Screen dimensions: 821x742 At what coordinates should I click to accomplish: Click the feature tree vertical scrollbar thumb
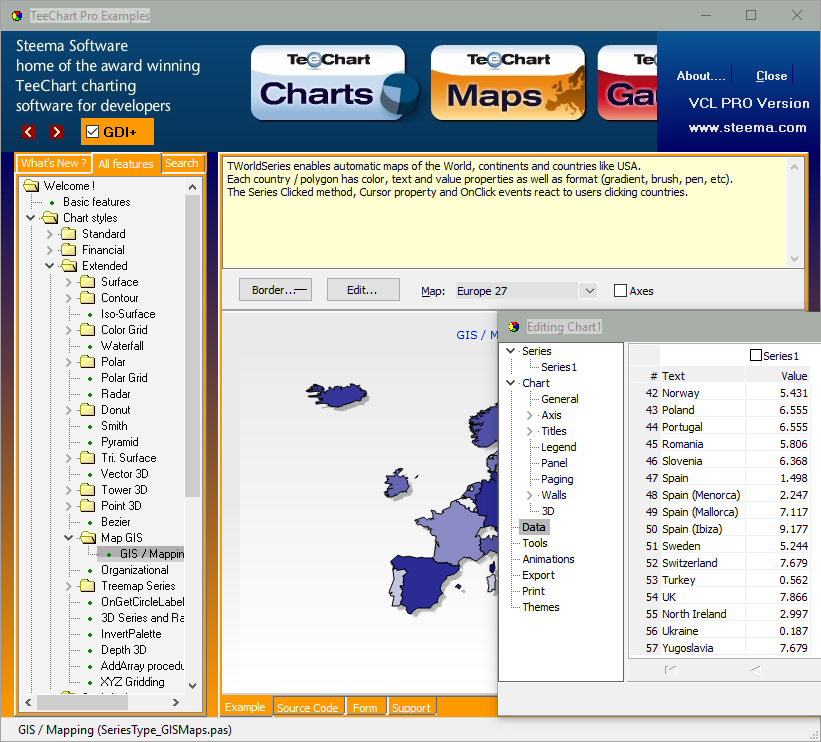[x=193, y=346]
